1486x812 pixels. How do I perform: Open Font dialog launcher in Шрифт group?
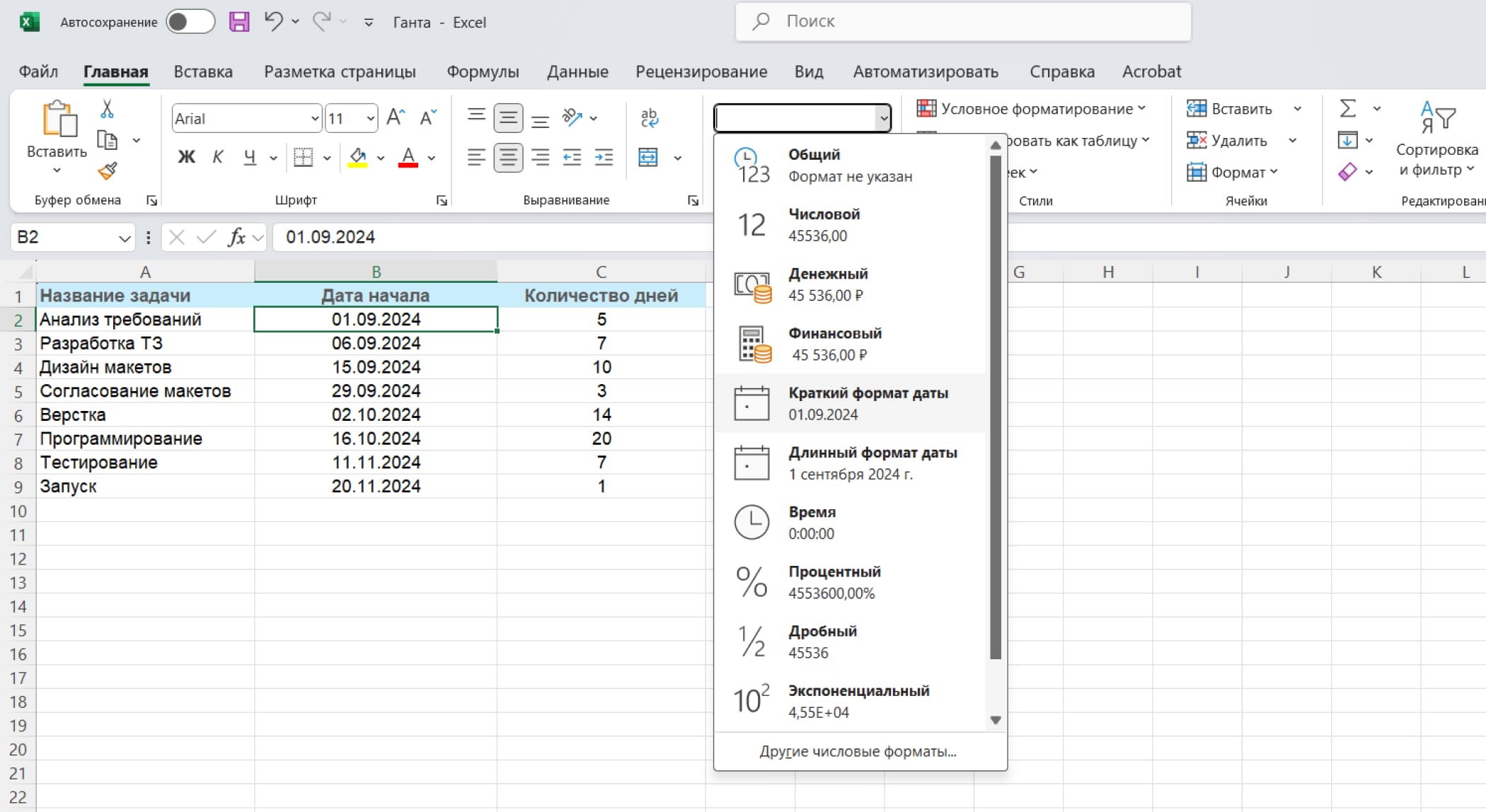(x=442, y=201)
